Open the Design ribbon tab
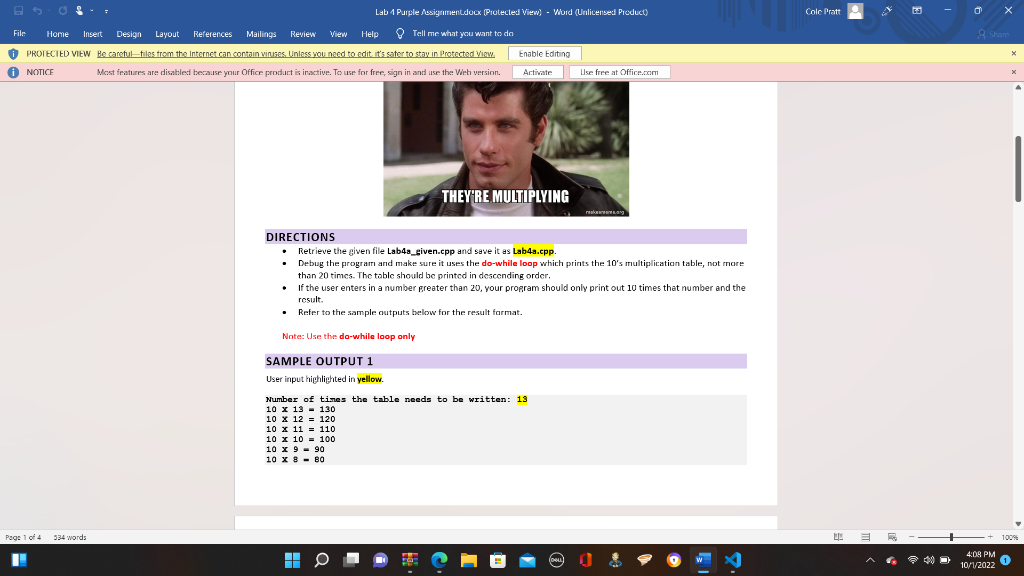Screen dimensions: 1024x576 click(x=129, y=33)
